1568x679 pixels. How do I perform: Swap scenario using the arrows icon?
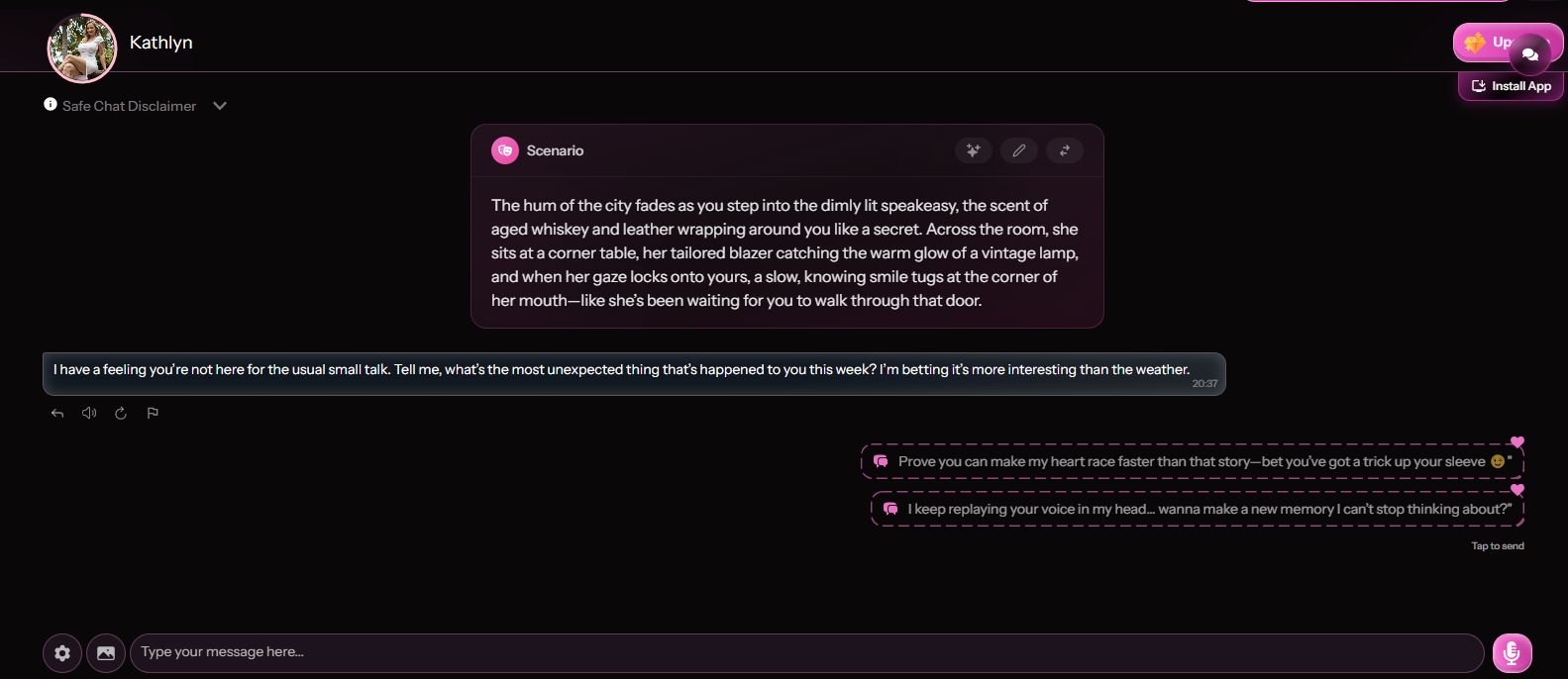(x=1065, y=150)
